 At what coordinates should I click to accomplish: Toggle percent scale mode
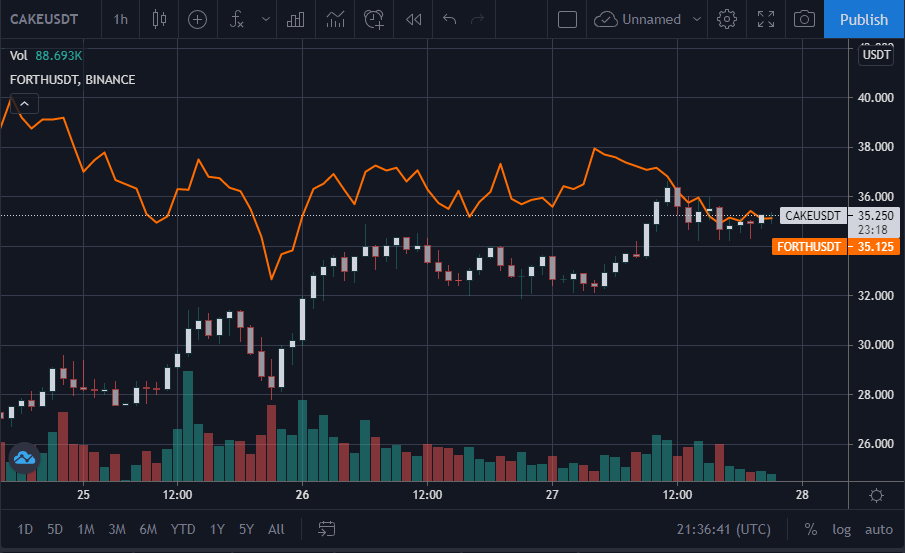(x=811, y=529)
